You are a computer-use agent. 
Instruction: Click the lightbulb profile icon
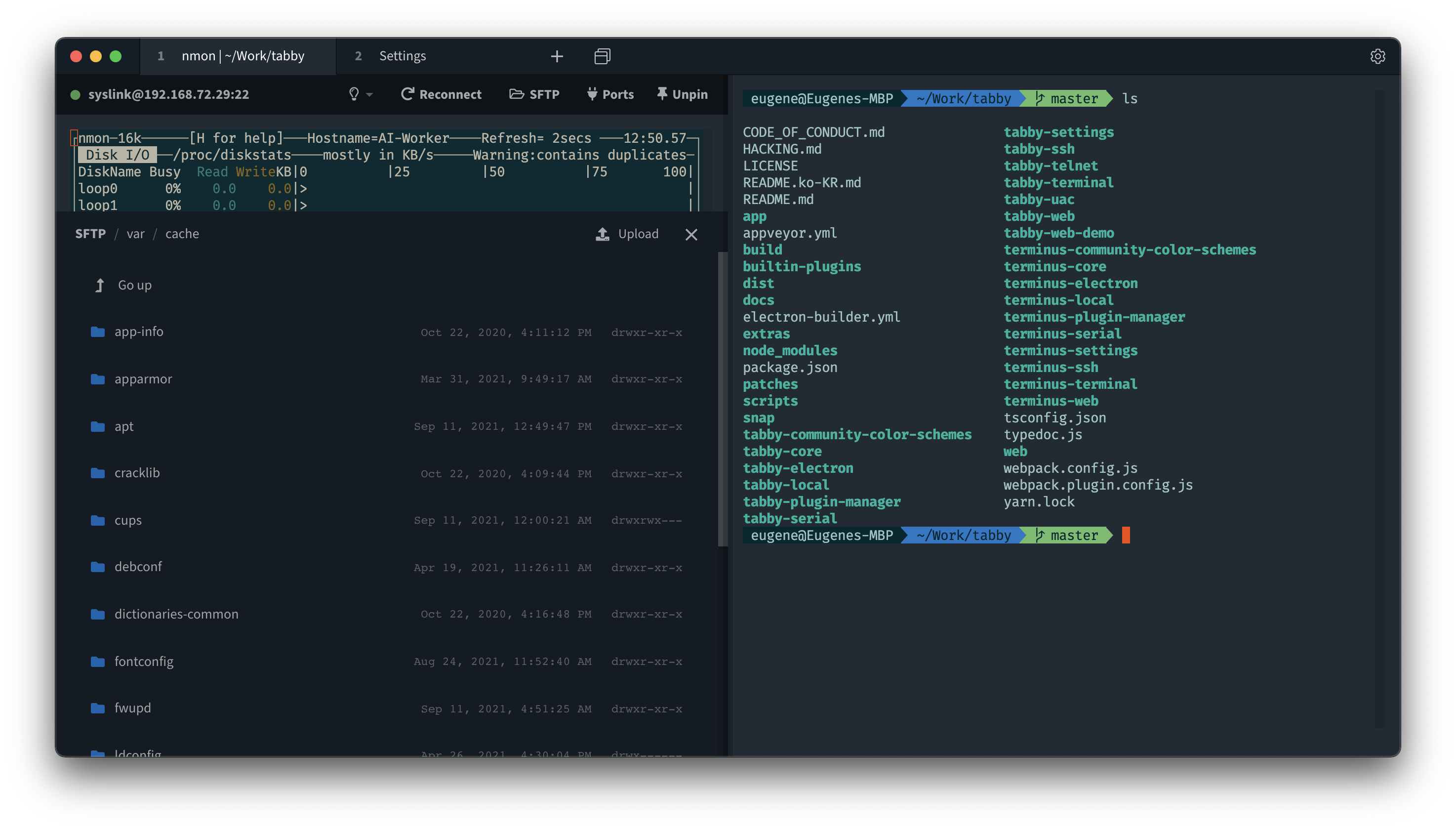(354, 94)
